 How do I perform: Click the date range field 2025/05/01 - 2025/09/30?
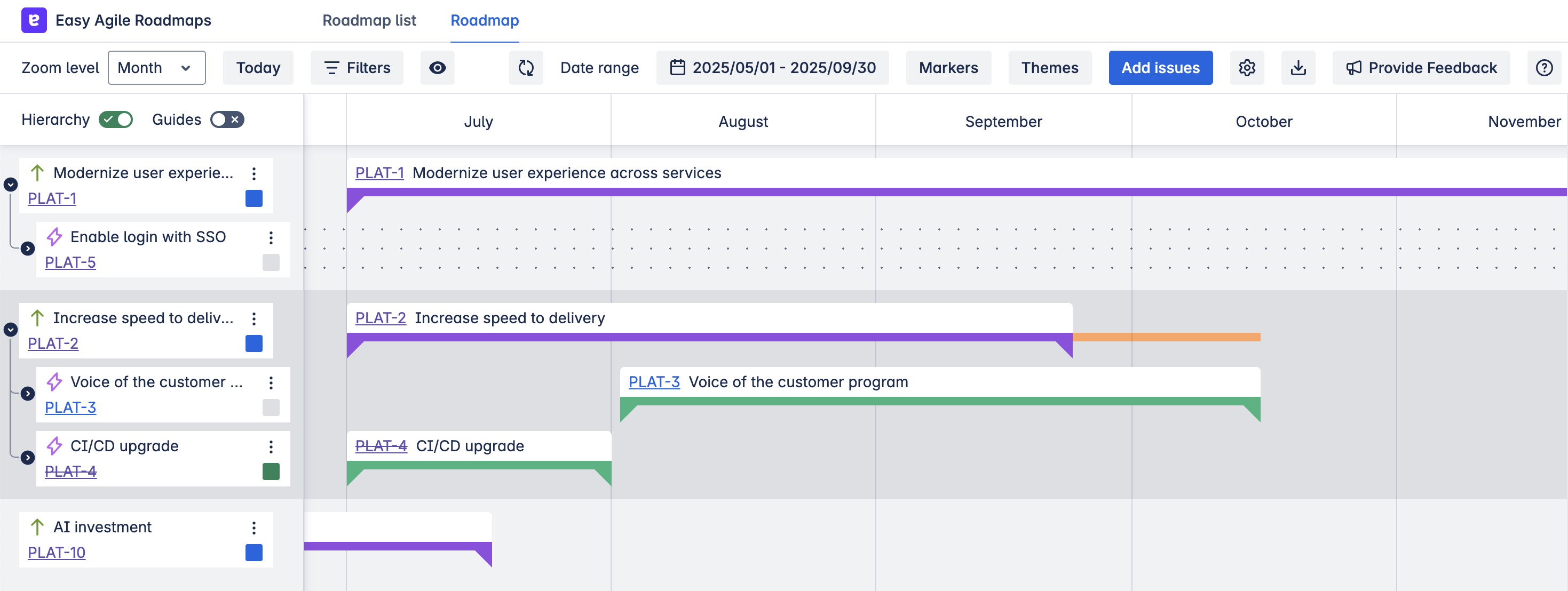tap(772, 68)
